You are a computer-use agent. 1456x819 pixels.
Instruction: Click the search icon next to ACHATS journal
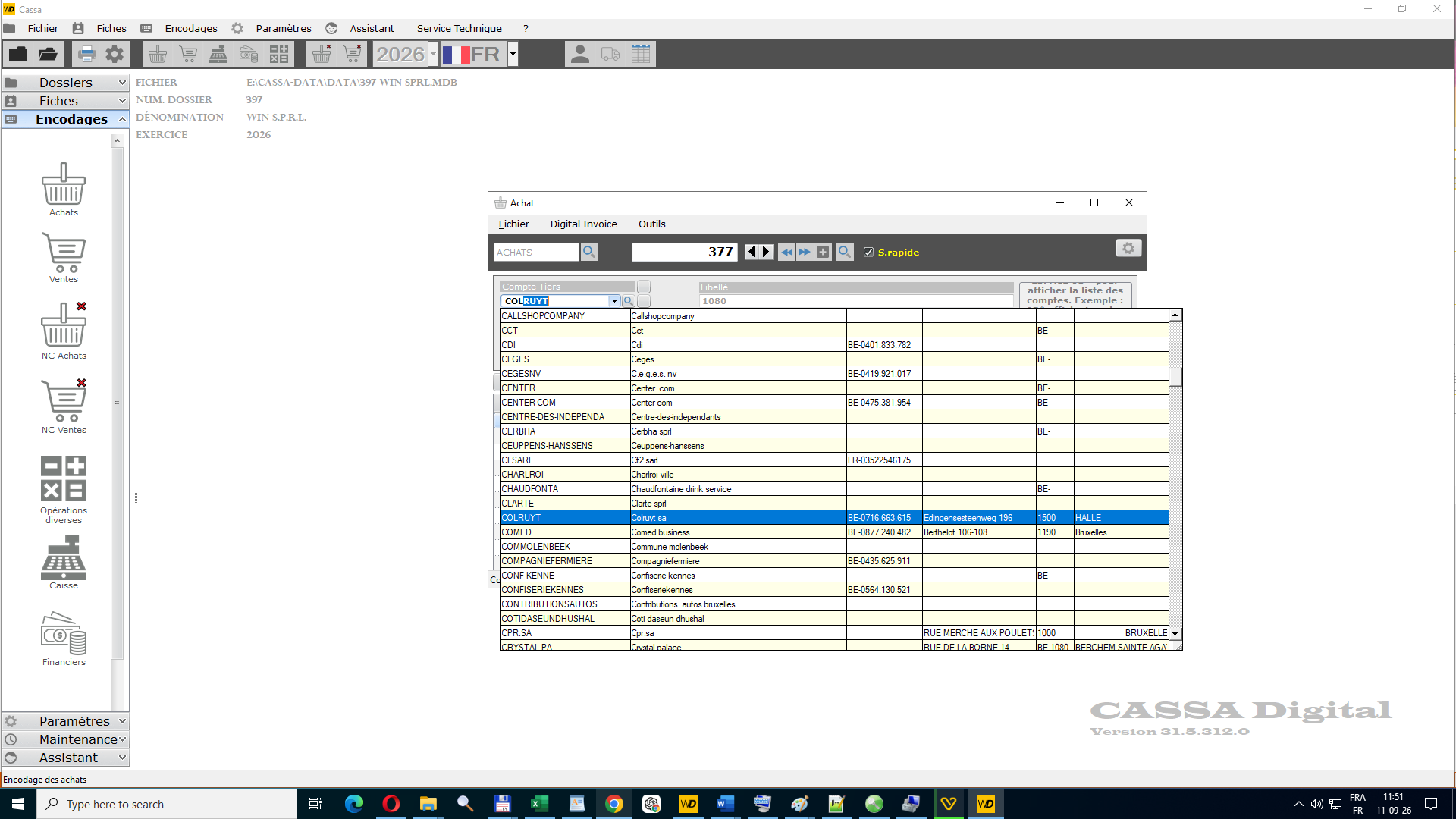click(x=589, y=252)
